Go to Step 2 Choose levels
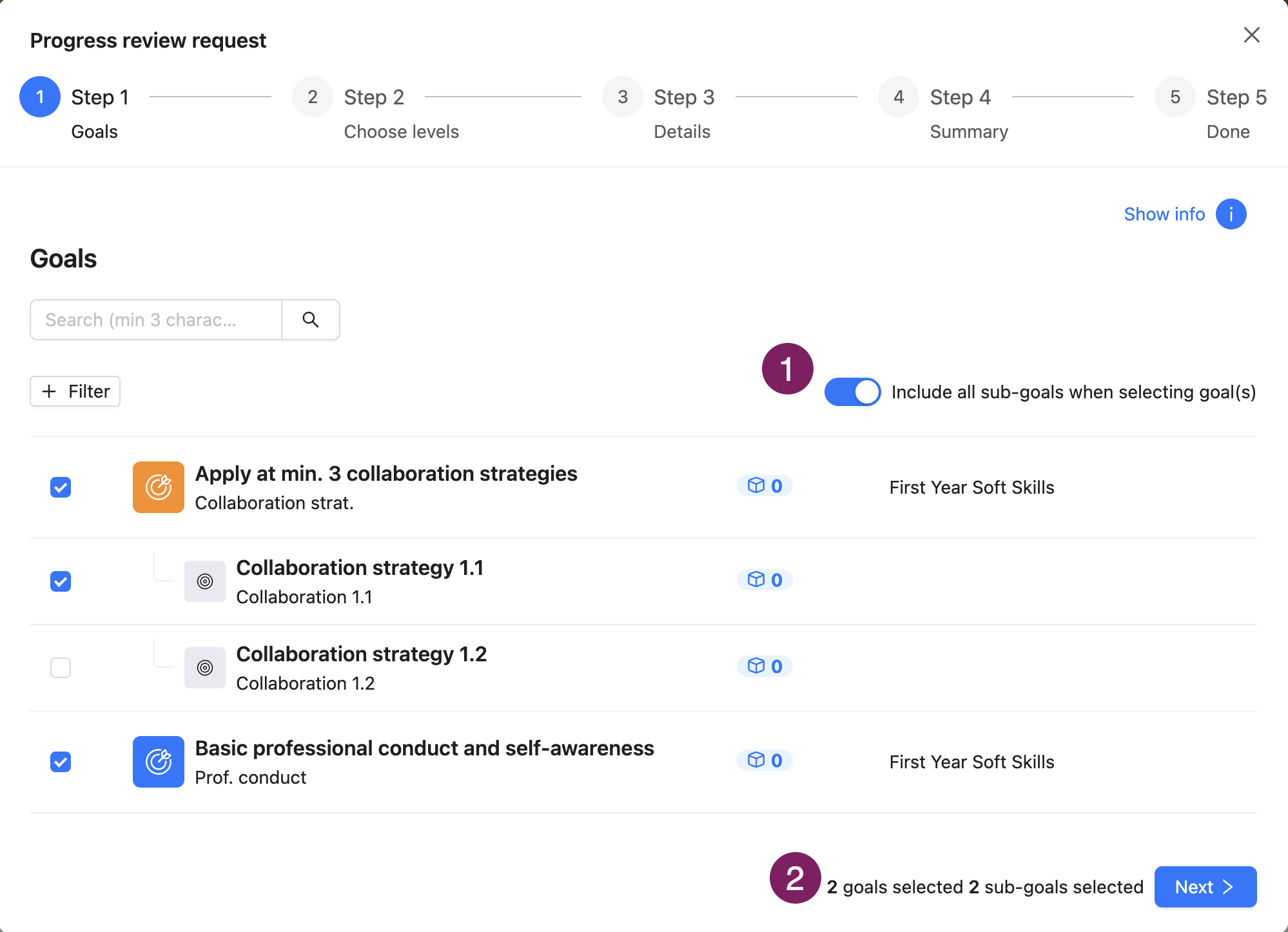This screenshot has width=1288, height=932. (x=375, y=110)
